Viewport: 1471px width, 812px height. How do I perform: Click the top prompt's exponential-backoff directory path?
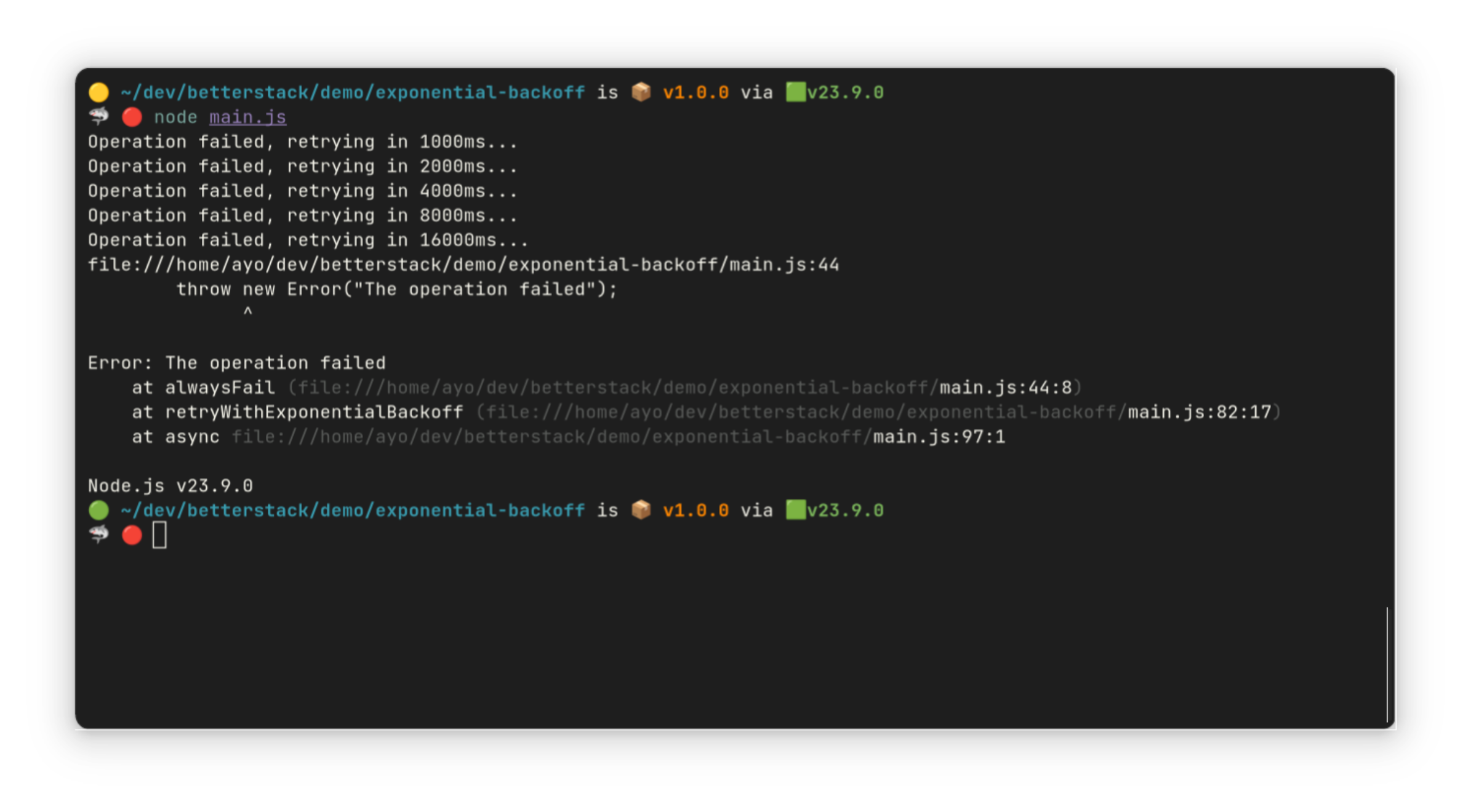point(353,92)
